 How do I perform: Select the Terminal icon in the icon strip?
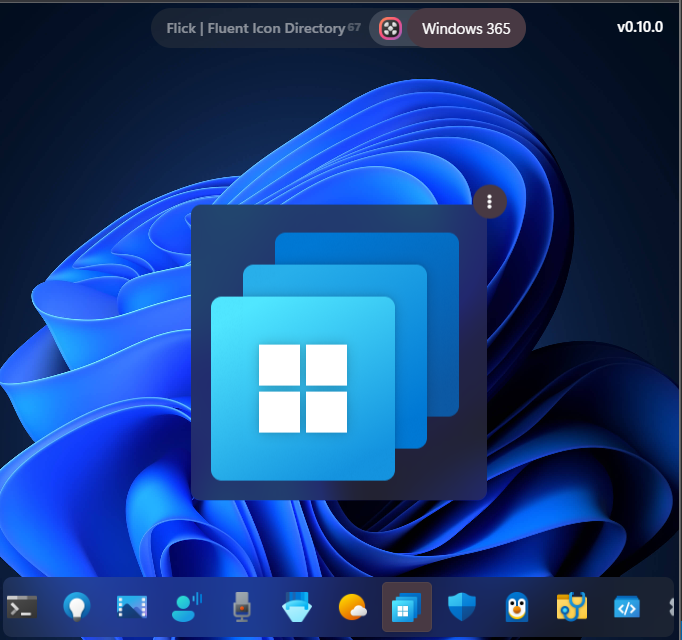[x=22, y=607]
